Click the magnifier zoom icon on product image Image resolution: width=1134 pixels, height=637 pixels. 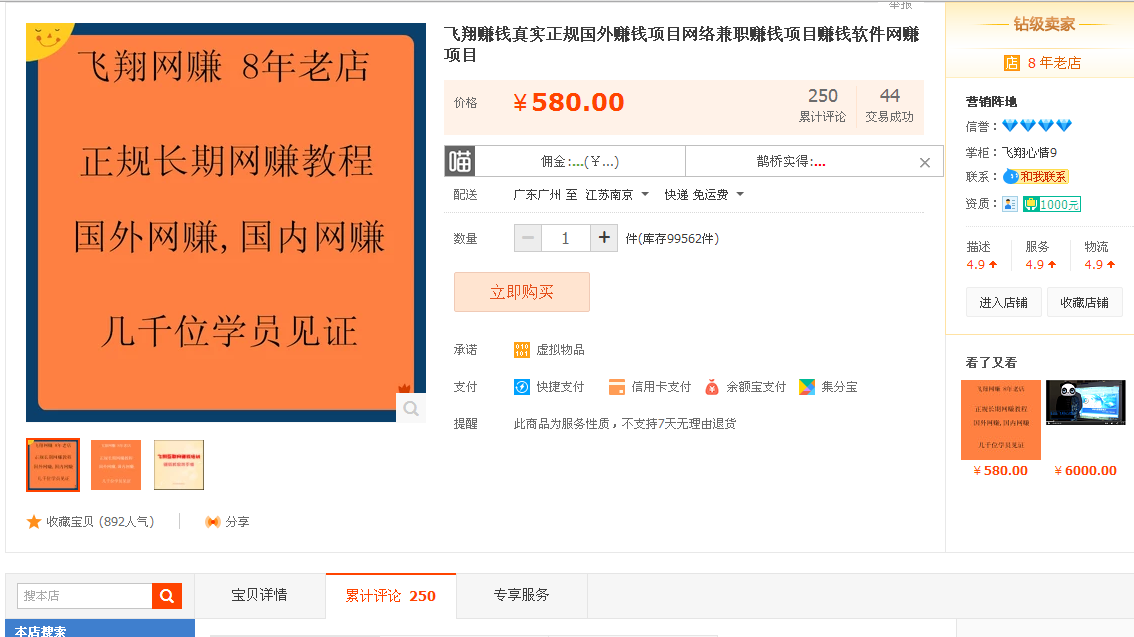pos(411,408)
